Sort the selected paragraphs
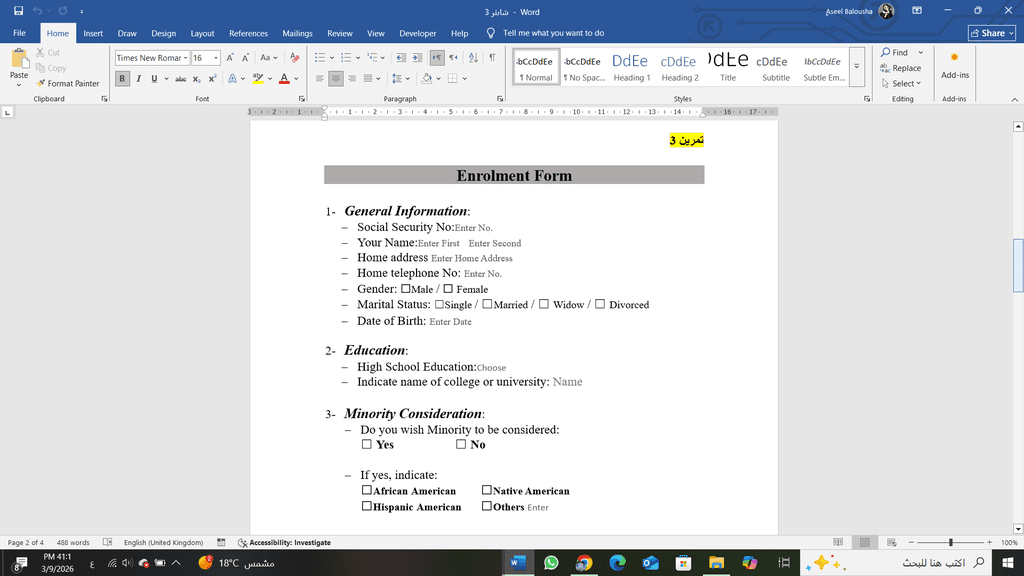1024x576 pixels. coord(473,57)
